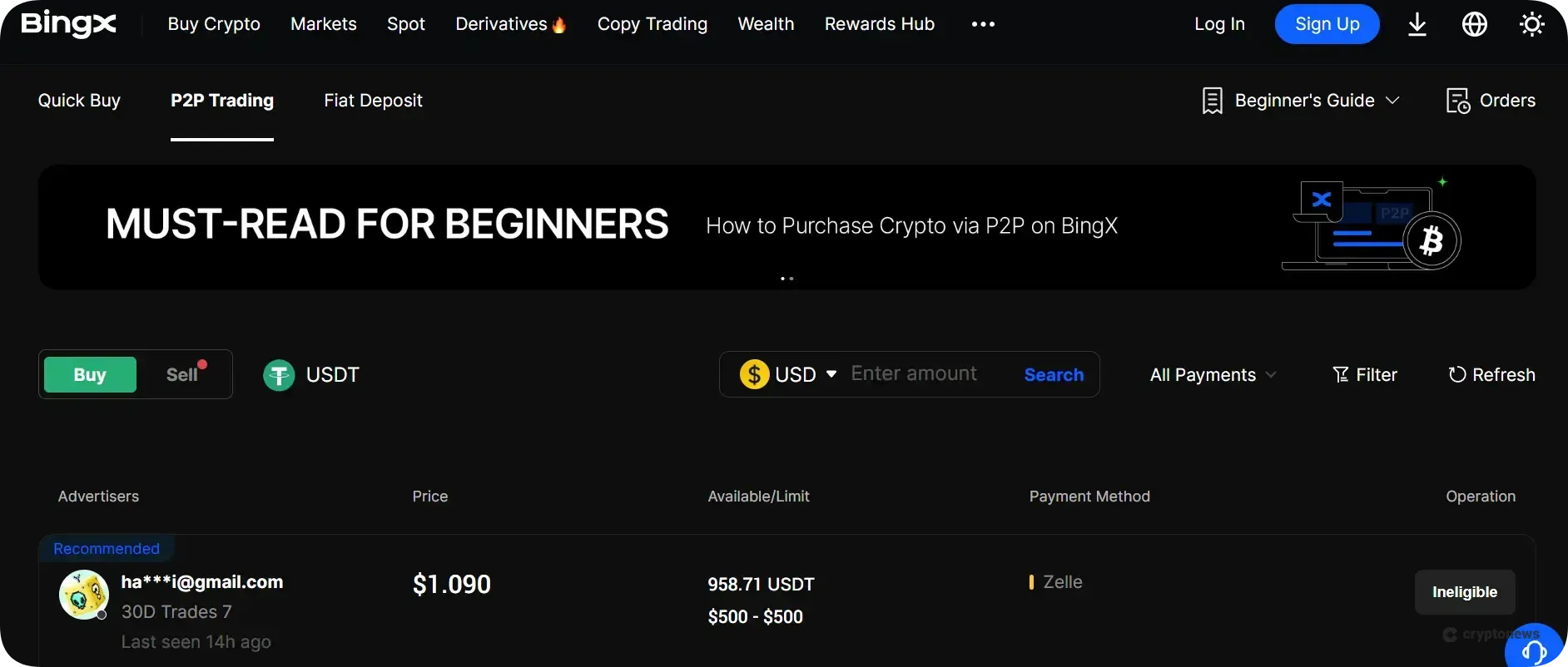Open the Copy Trading menu item
Screen dimensions: 1568x667
click(653, 24)
